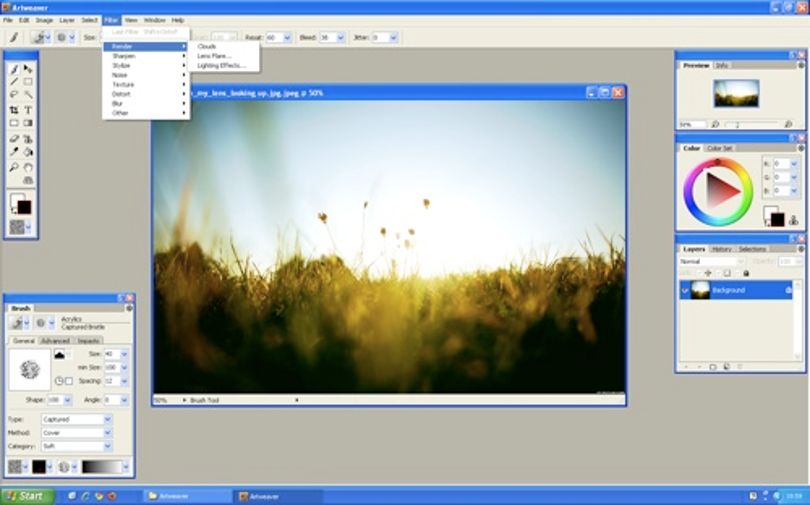Select the Text tool in the toolbox
The height and width of the screenshot is (505, 810).
(28, 110)
